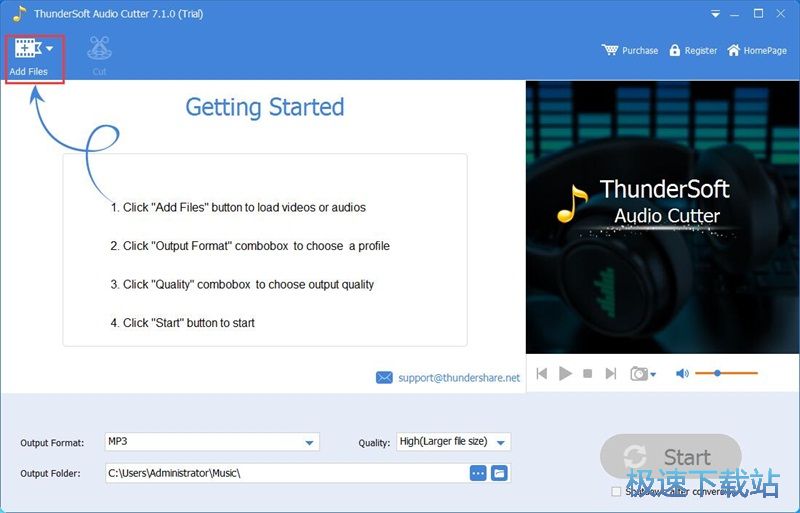Take a snapshot with camera icon
This screenshot has width=800, height=513.
coord(639,374)
